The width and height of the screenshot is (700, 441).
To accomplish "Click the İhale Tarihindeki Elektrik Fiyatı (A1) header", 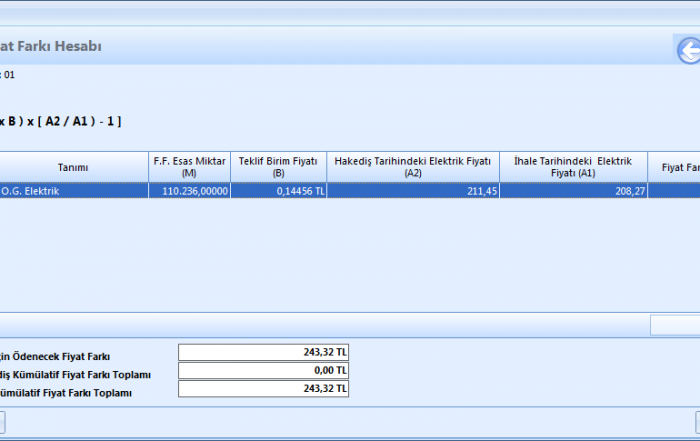I will coord(573,167).
